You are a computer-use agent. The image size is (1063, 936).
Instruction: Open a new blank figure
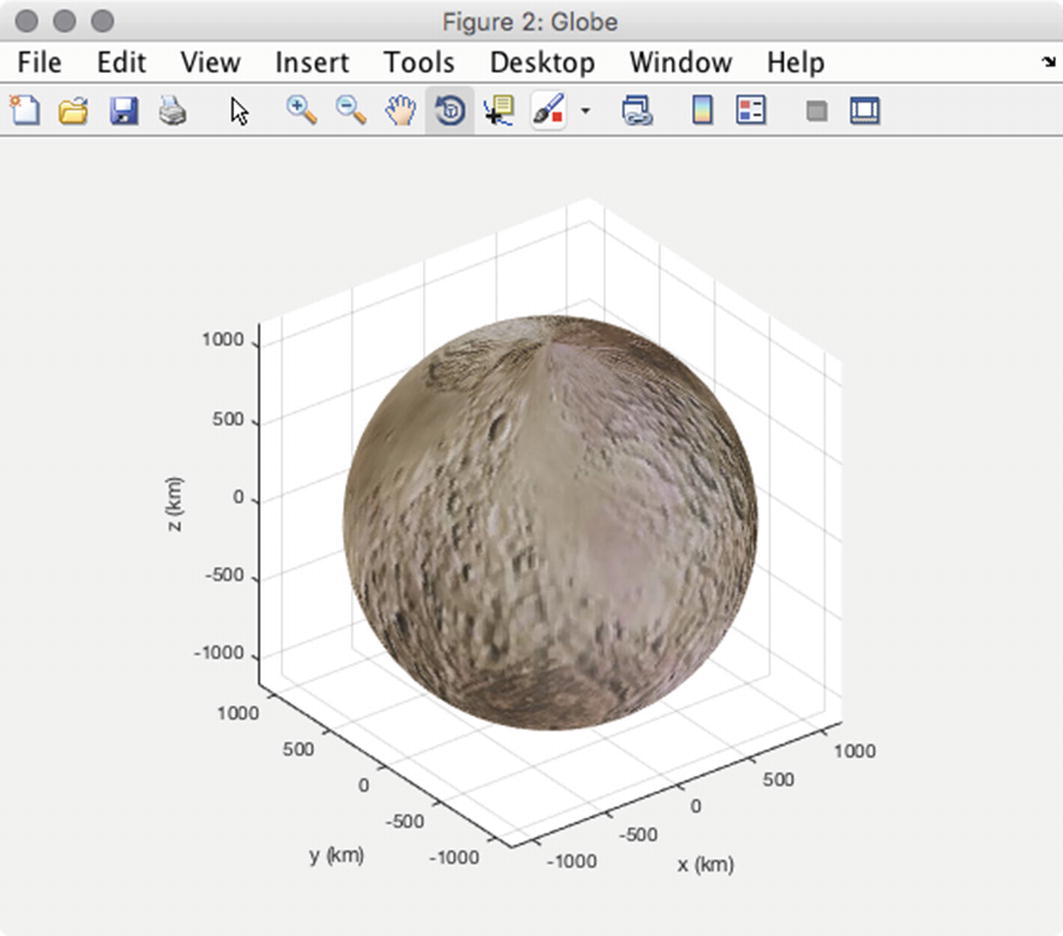coord(25,111)
